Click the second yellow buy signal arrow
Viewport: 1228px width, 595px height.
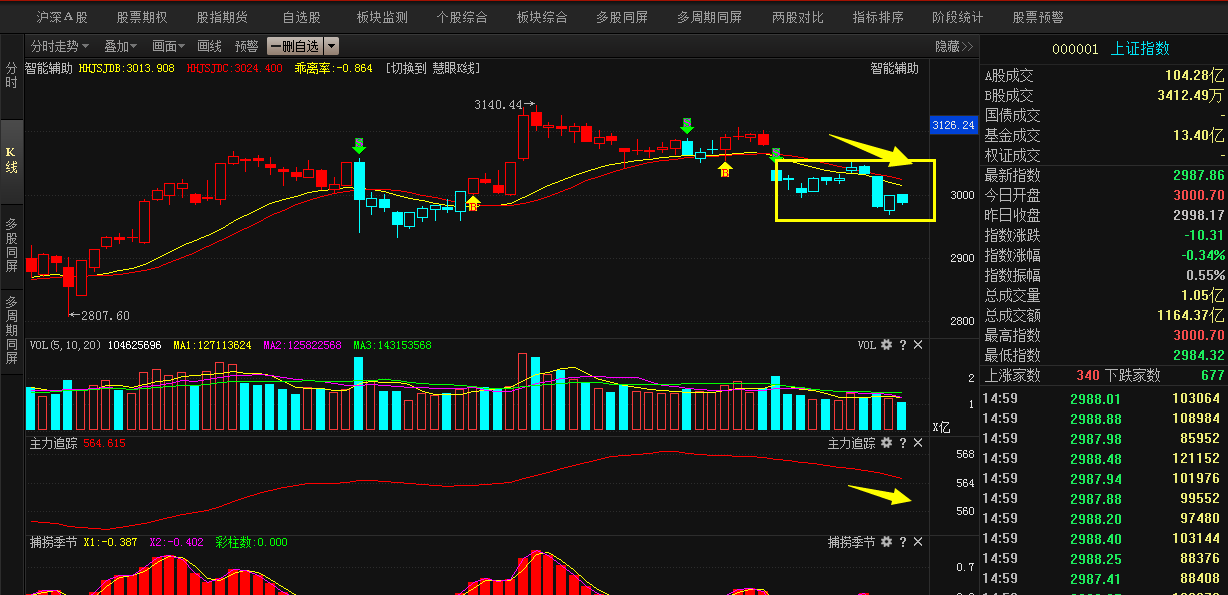pyautogui.click(x=725, y=169)
